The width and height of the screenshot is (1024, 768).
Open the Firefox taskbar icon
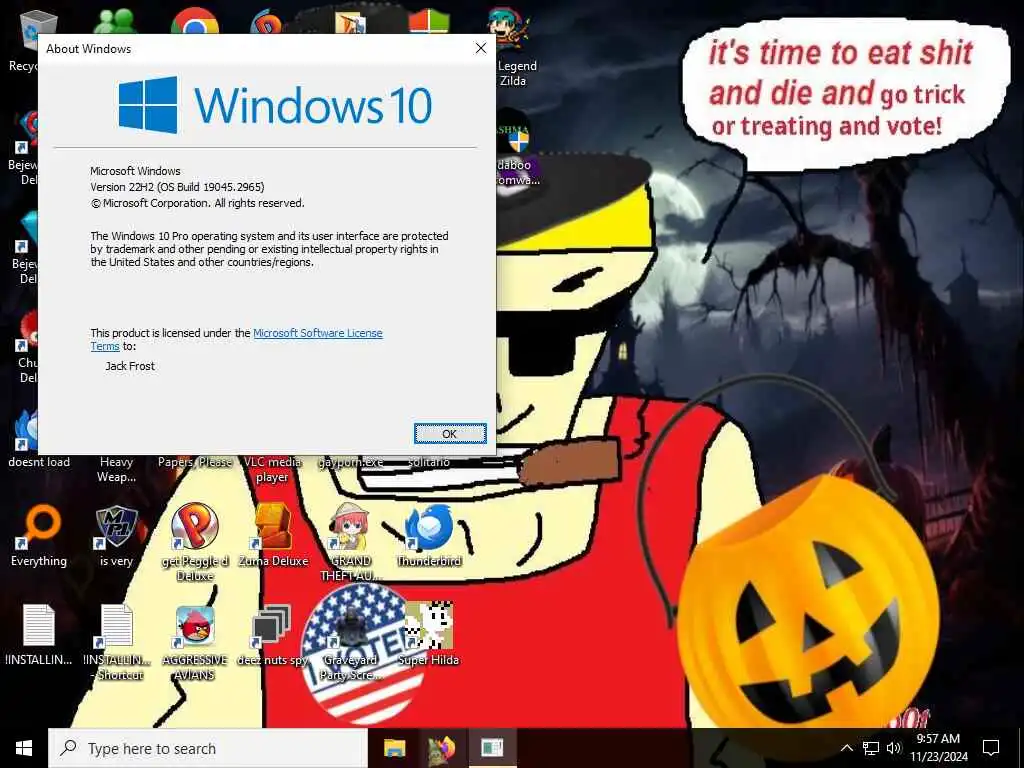click(443, 748)
